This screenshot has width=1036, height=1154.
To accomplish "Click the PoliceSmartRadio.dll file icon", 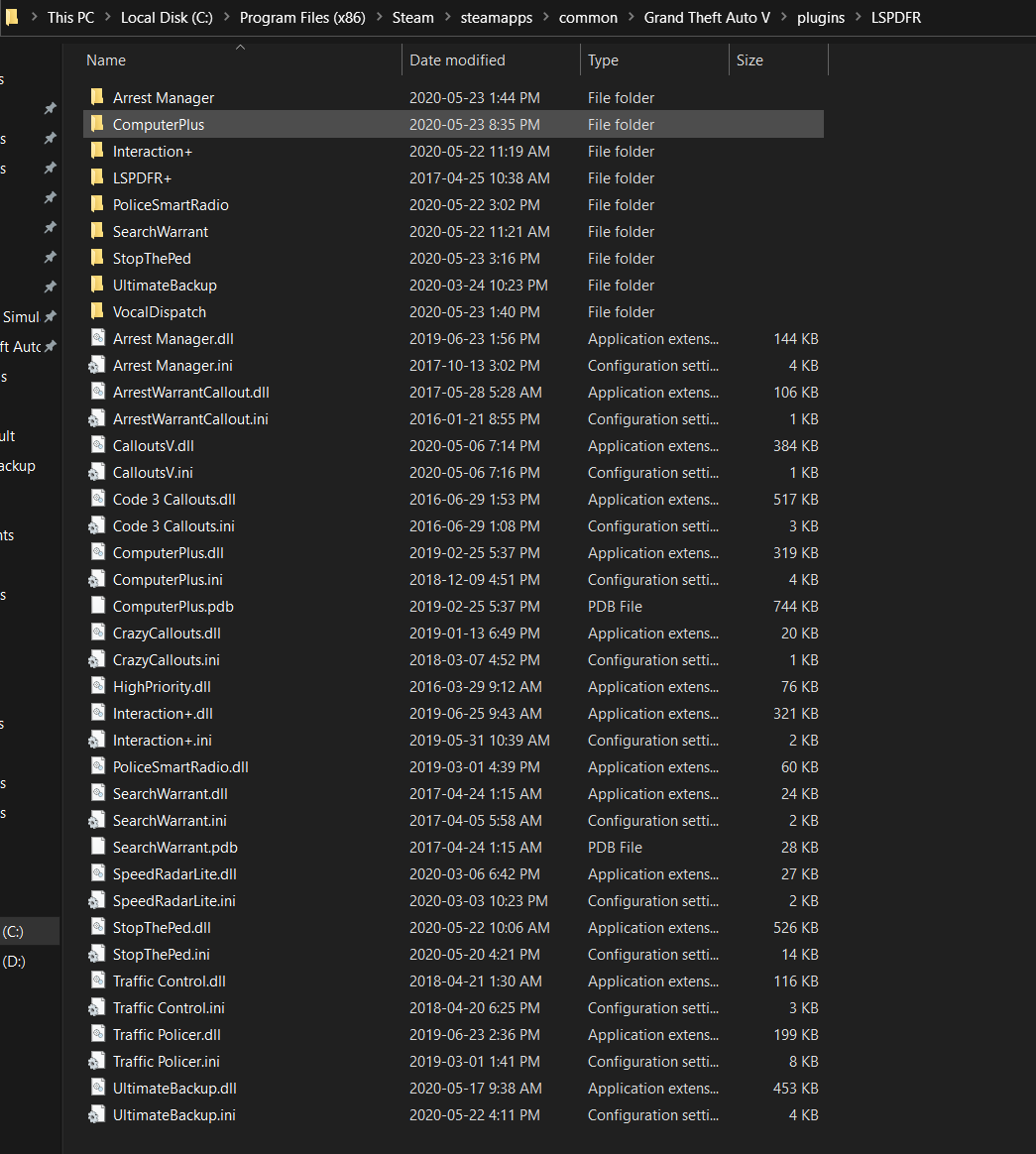I will 97,766.
